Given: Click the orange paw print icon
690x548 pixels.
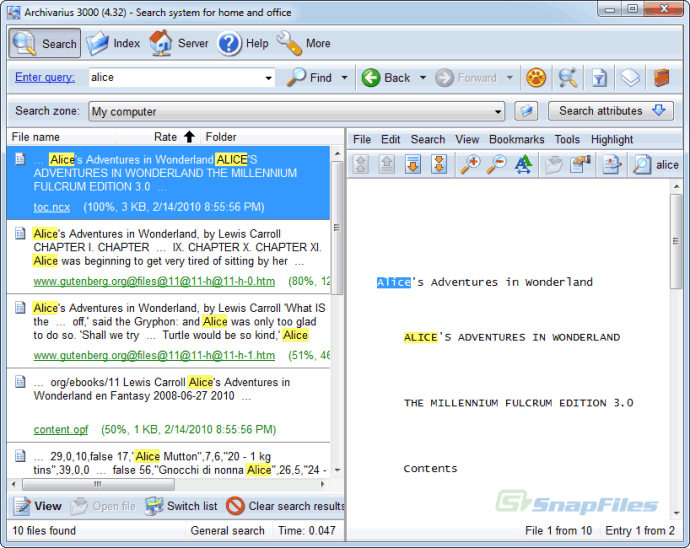Looking at the screenshot, I should (x=536, y=77).
